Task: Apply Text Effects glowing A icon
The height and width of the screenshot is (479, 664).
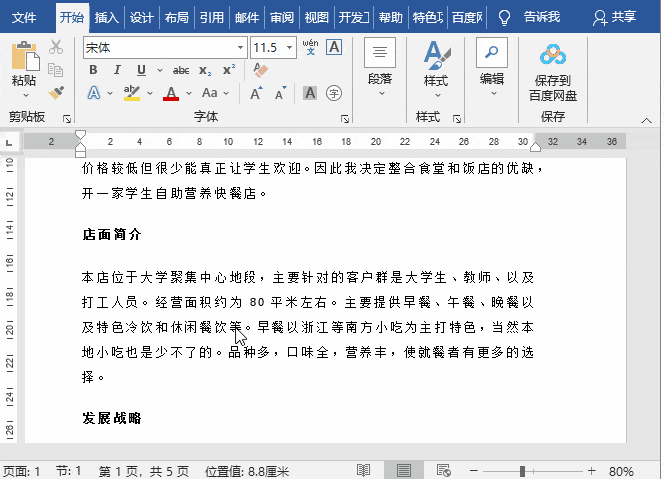Action: click(94, 93)
